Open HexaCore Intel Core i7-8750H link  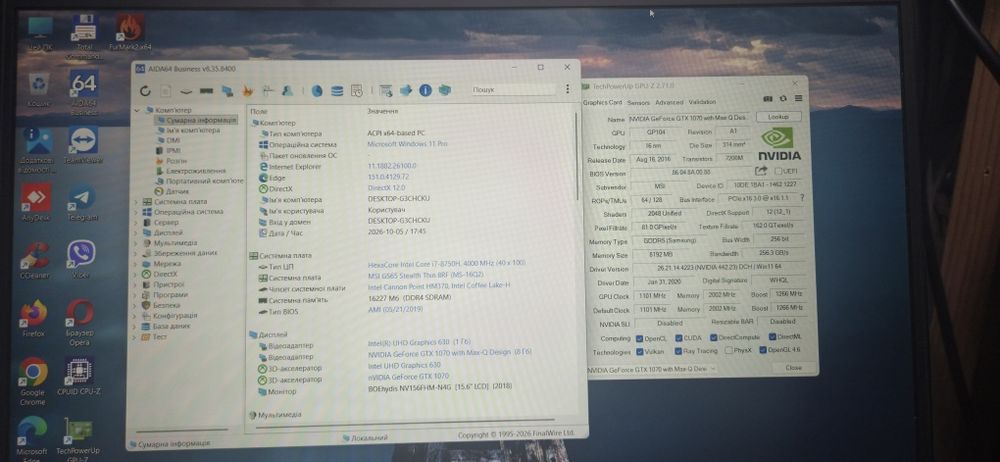[x=447, y=263]
